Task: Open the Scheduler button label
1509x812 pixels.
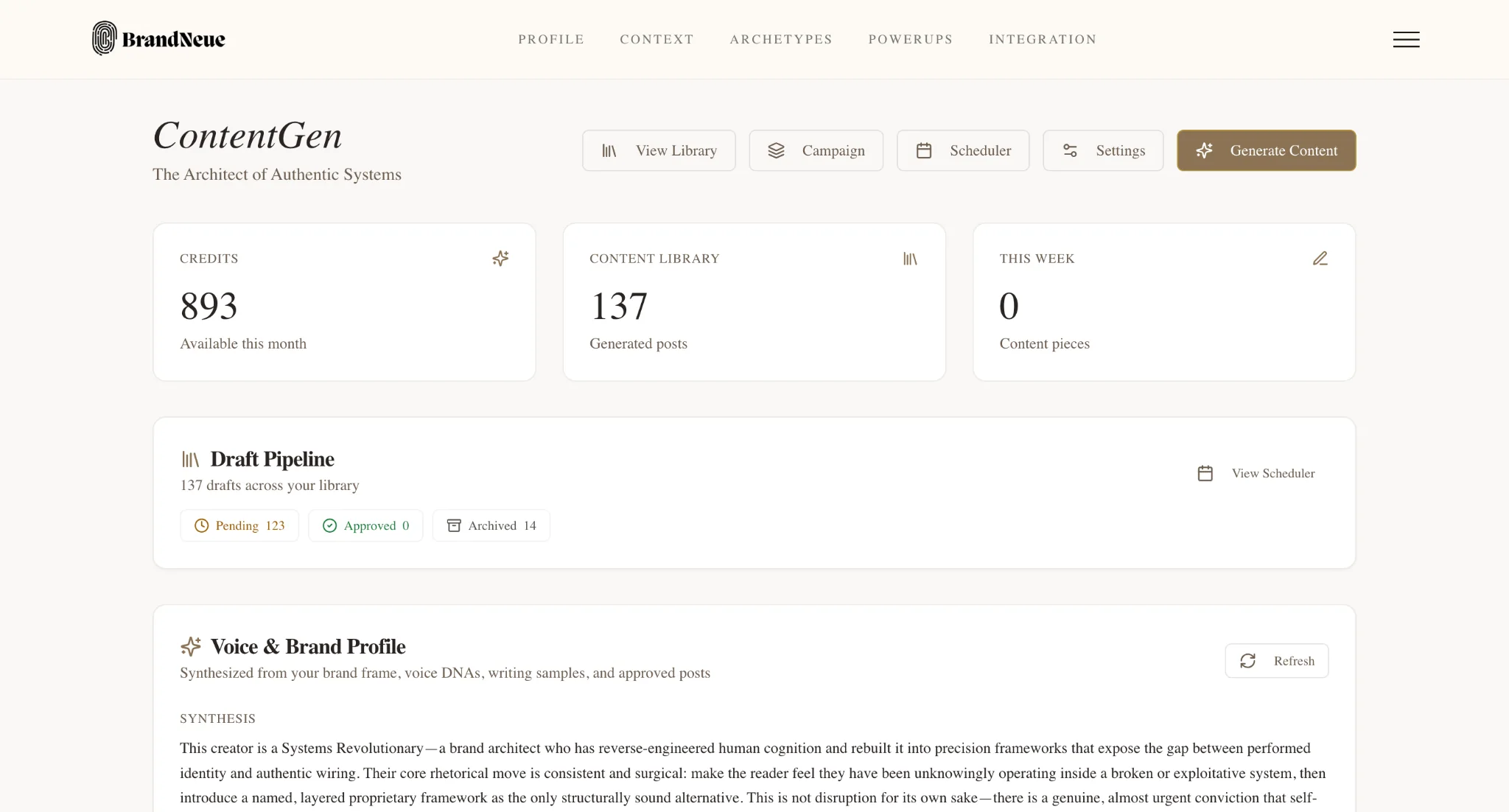Action: pyautogui.click(x=980, y=150)
